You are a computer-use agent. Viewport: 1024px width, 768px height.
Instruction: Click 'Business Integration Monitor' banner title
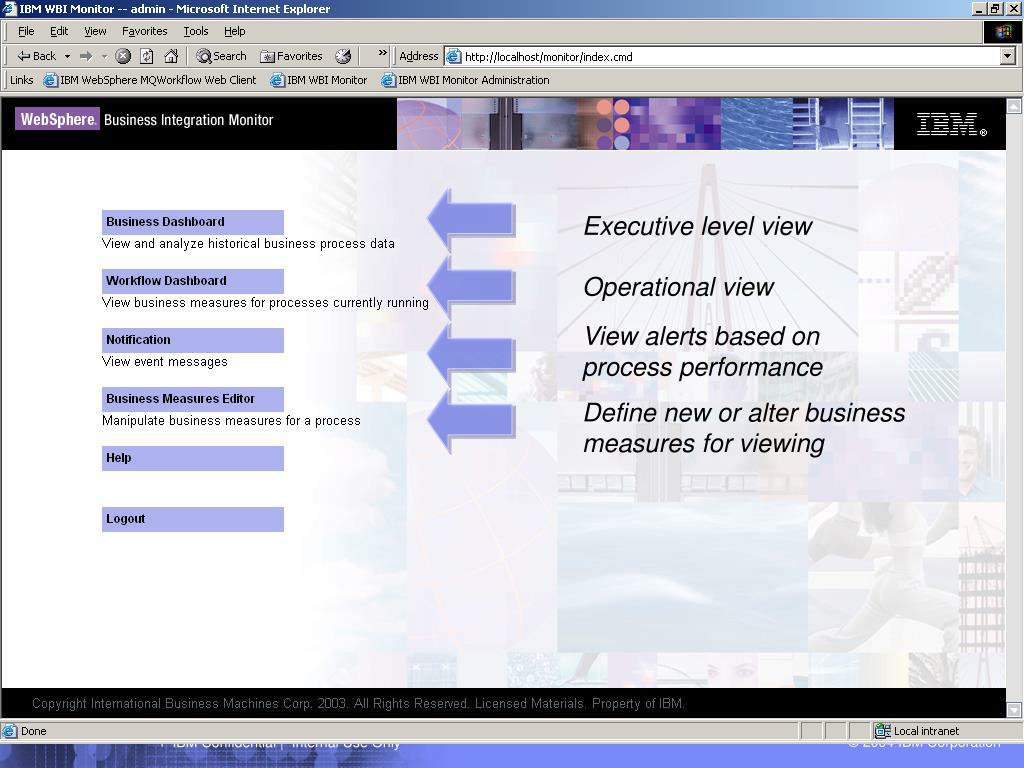pyautogui.click(x=188, y=120)
